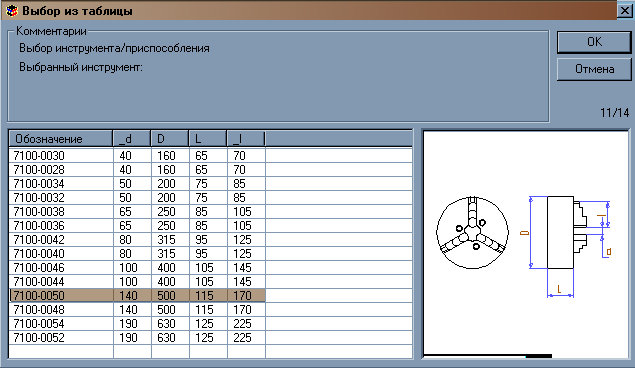Click the three-jaw chuck front view drawing
635x368 pixels.
(472, 232)
